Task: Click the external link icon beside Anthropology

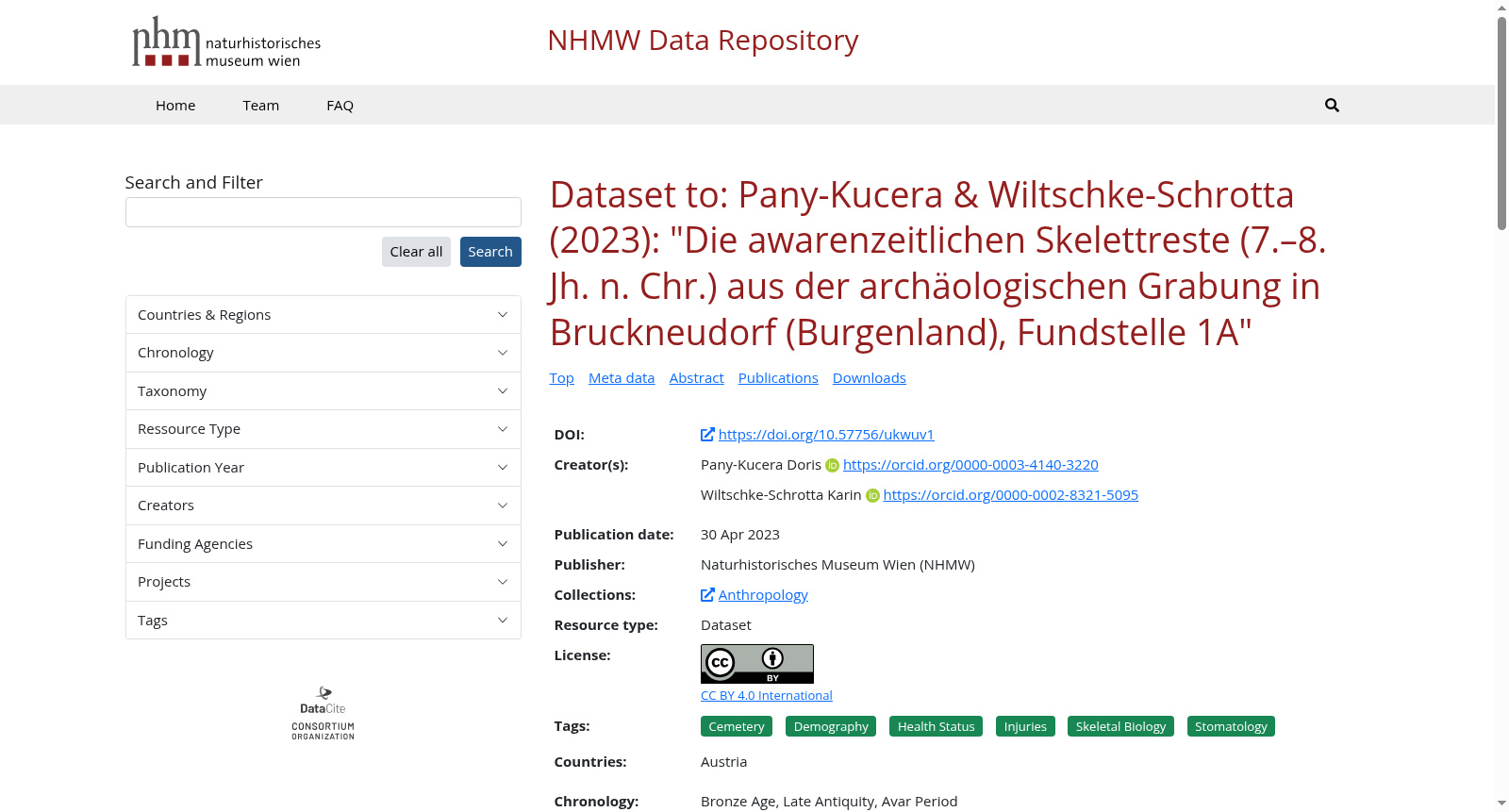Action: click(707, 595)
